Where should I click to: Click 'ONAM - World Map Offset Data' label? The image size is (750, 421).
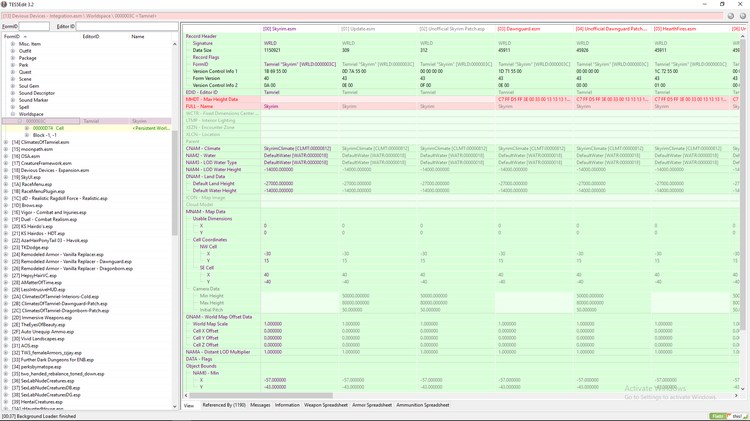point(219,317)
